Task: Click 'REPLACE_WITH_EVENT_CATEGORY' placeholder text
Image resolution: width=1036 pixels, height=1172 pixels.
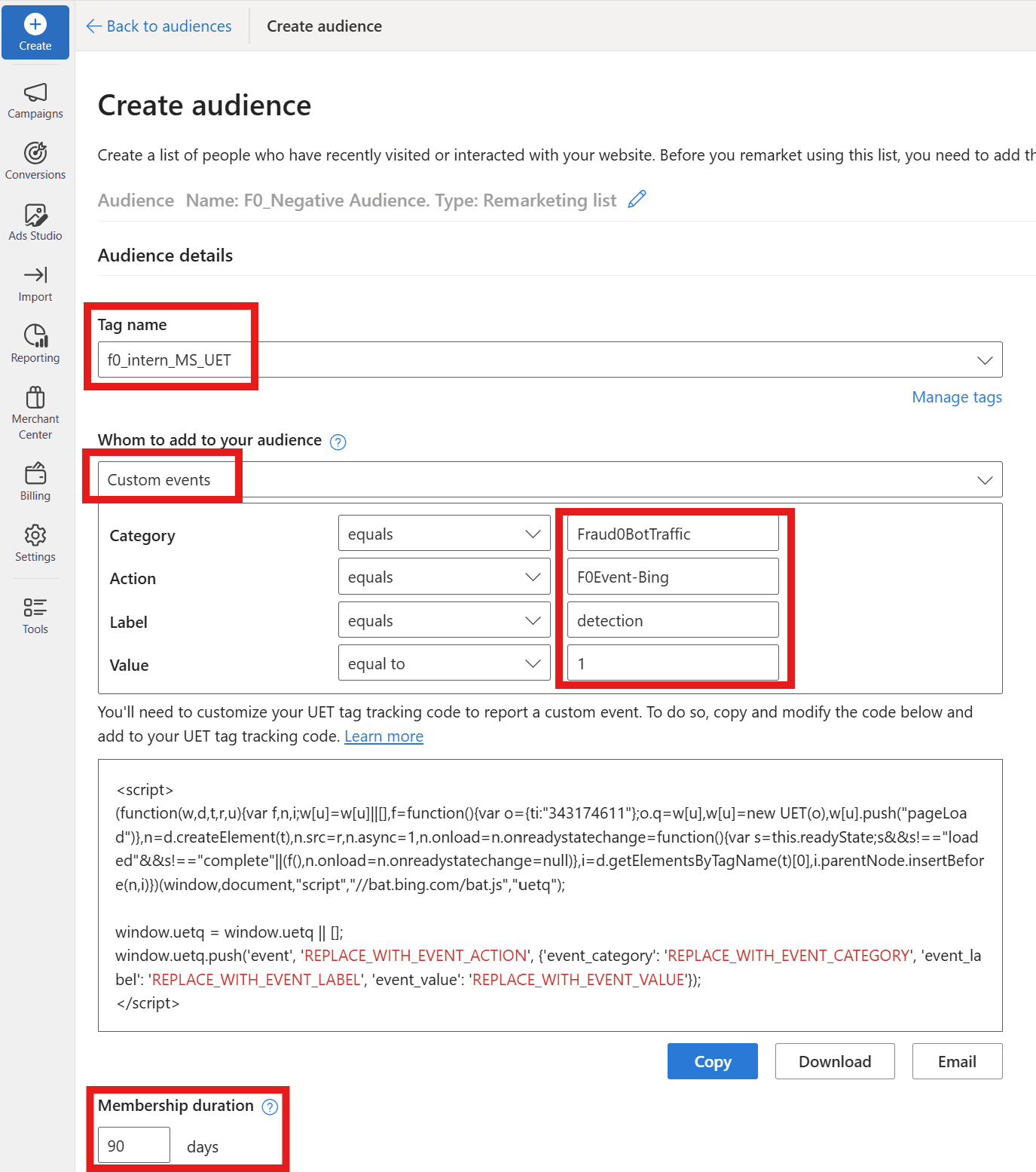Action: [789, 956]
